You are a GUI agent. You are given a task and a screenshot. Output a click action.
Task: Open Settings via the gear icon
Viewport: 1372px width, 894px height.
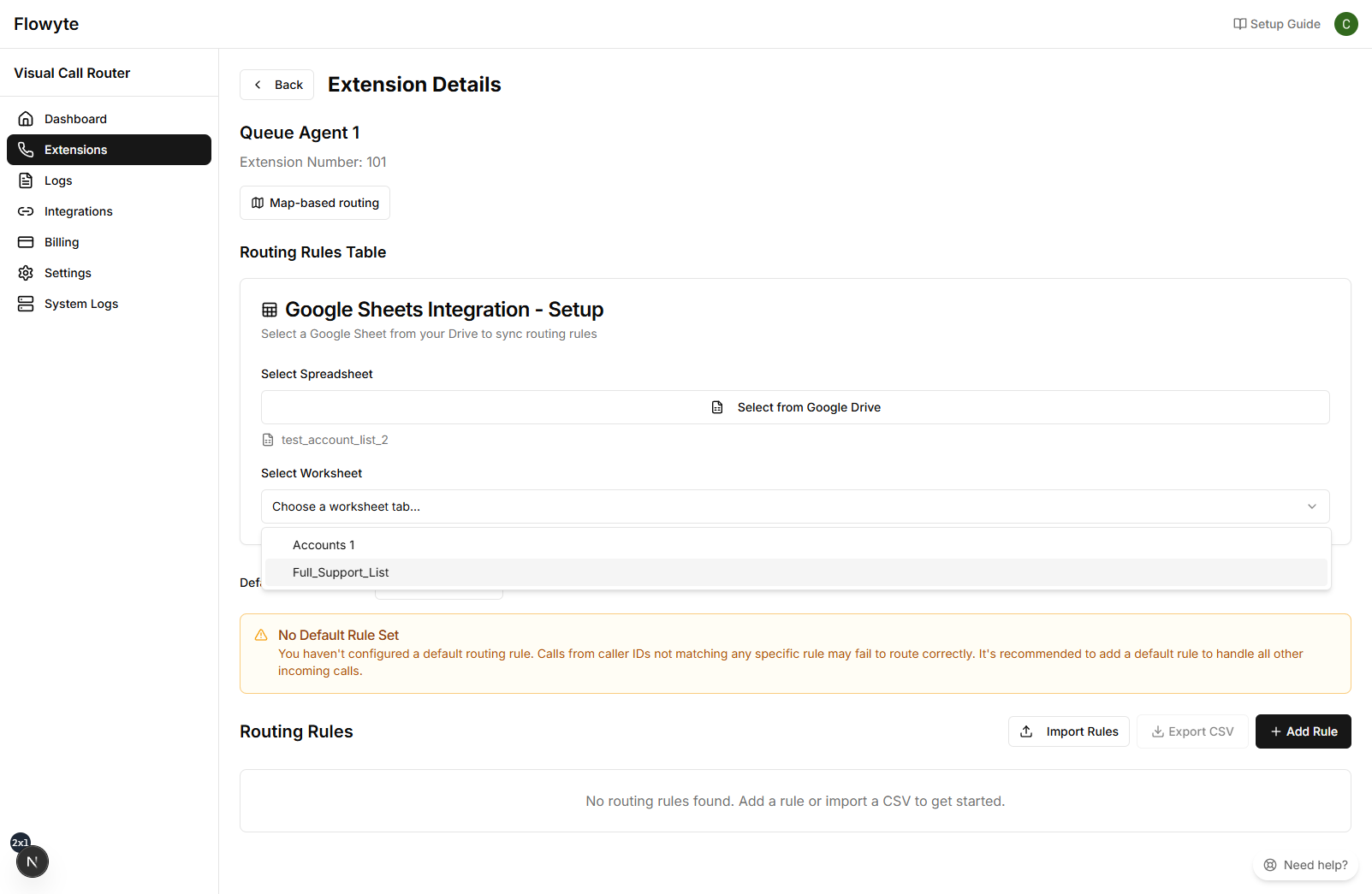point(26,273)
